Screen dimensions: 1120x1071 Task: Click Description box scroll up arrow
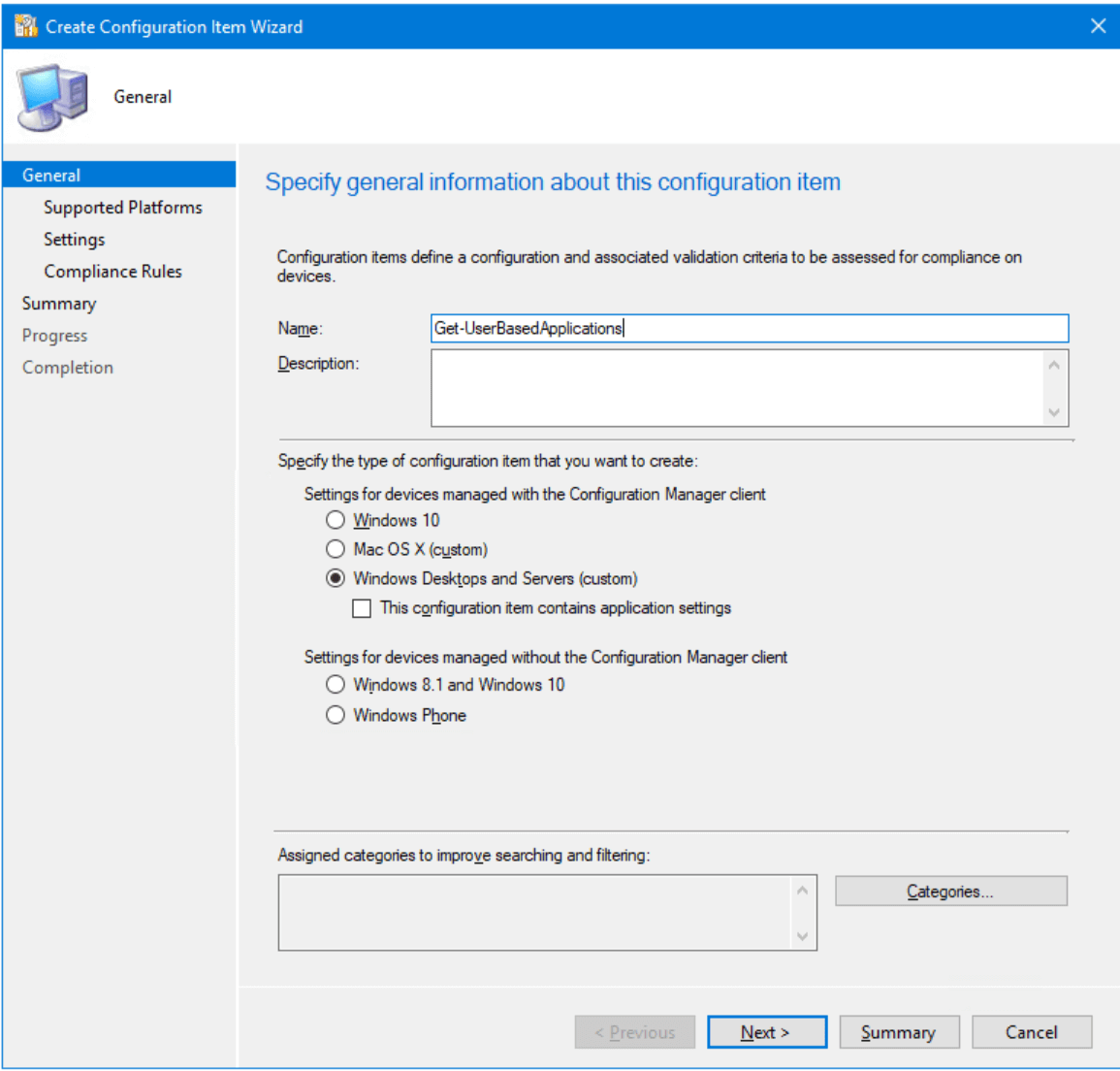tap(1054, 365)
